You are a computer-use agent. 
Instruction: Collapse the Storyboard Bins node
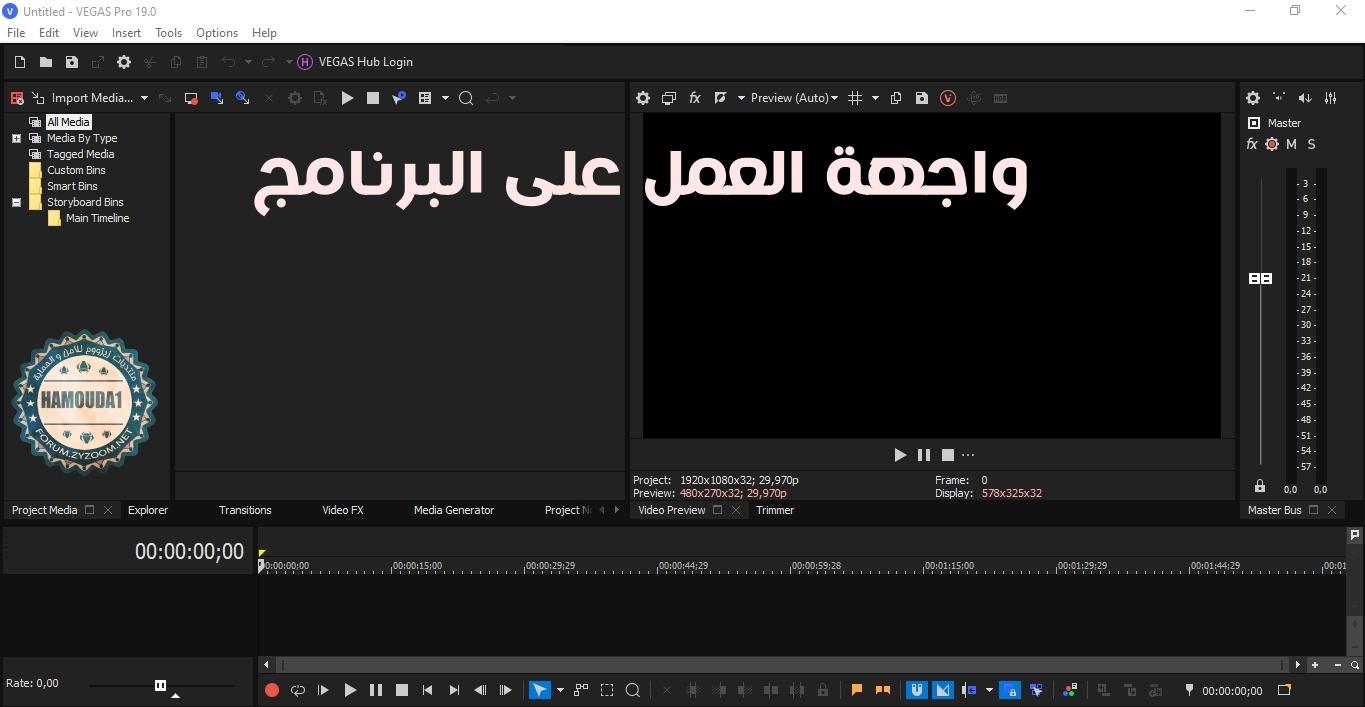click(16, 202)
